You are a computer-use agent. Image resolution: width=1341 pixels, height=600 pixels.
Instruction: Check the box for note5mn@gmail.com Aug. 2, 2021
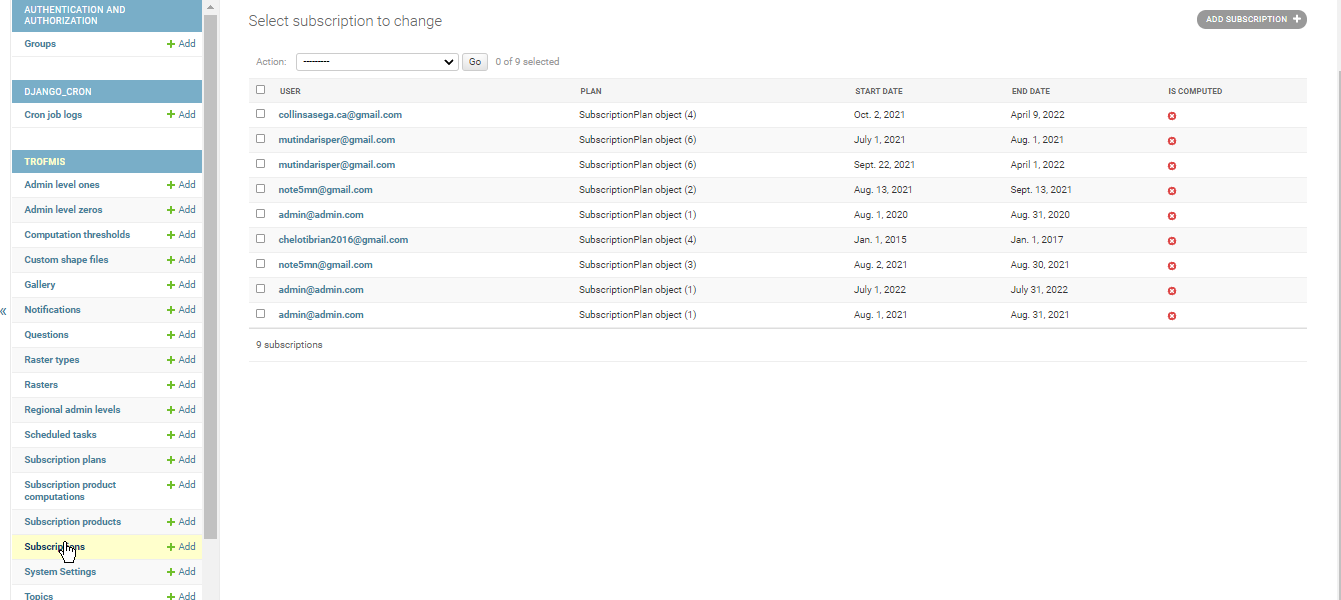[261, 264]
